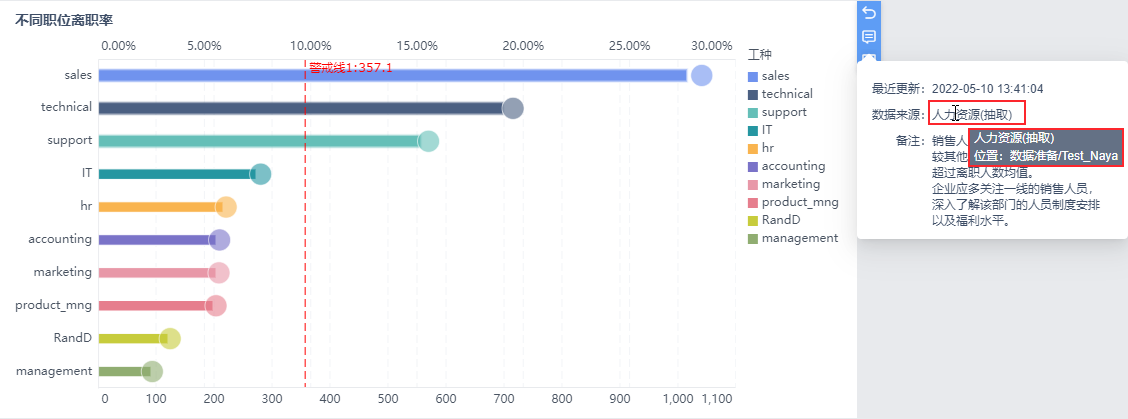
Task: Click the circle marker ending the sales bar
Action: [701, 76]
